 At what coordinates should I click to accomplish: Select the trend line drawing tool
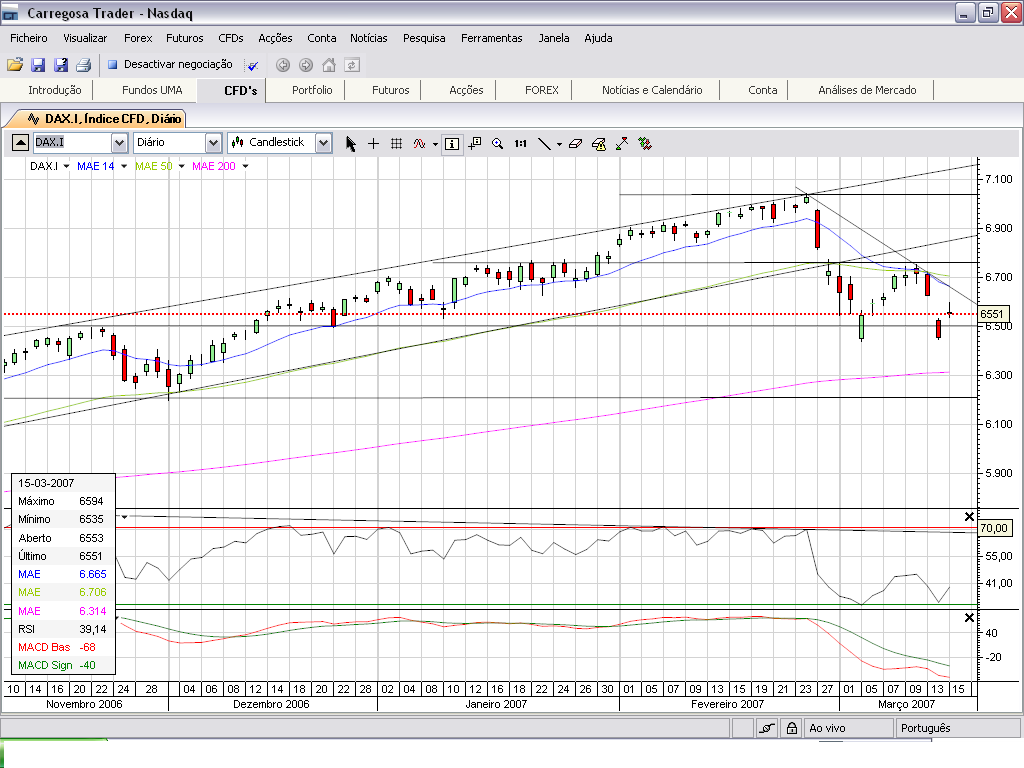[x=544, y=144]
